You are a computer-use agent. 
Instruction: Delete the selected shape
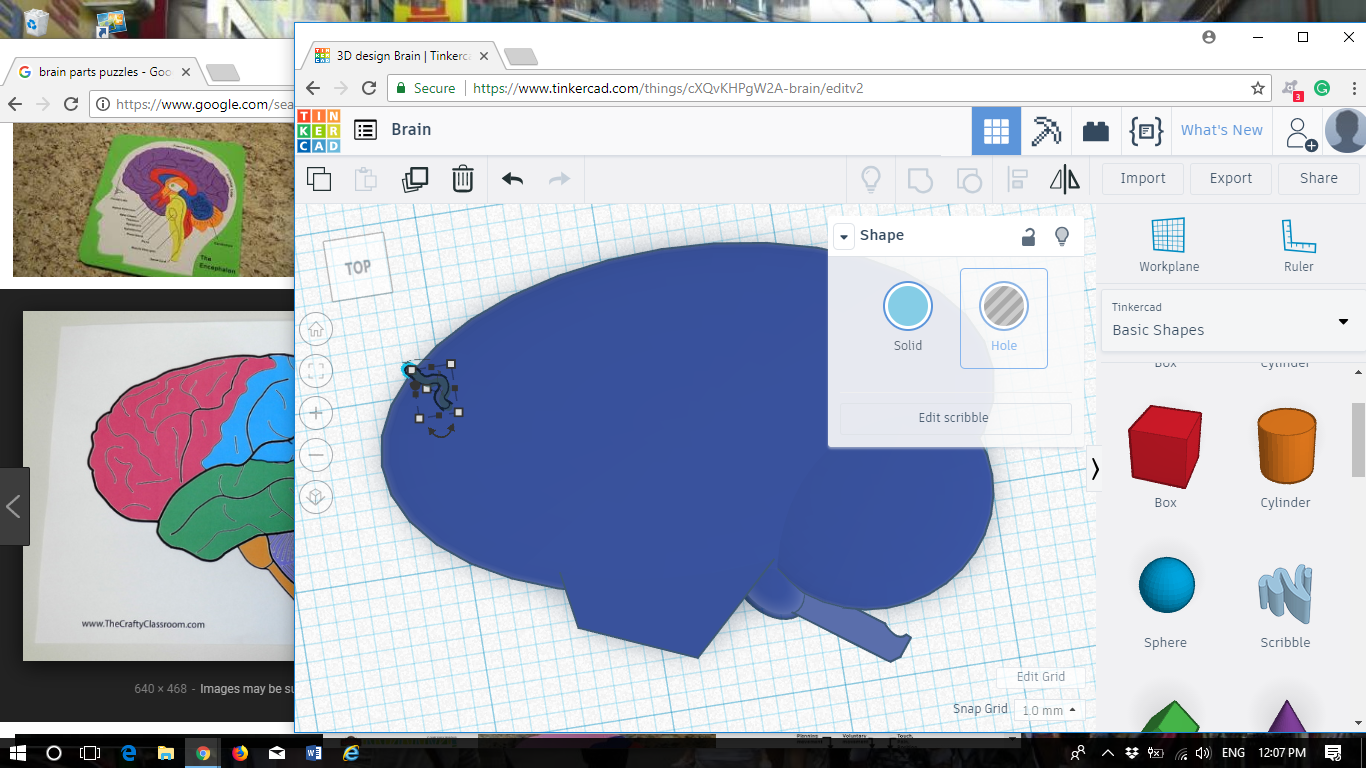(462, 179)
